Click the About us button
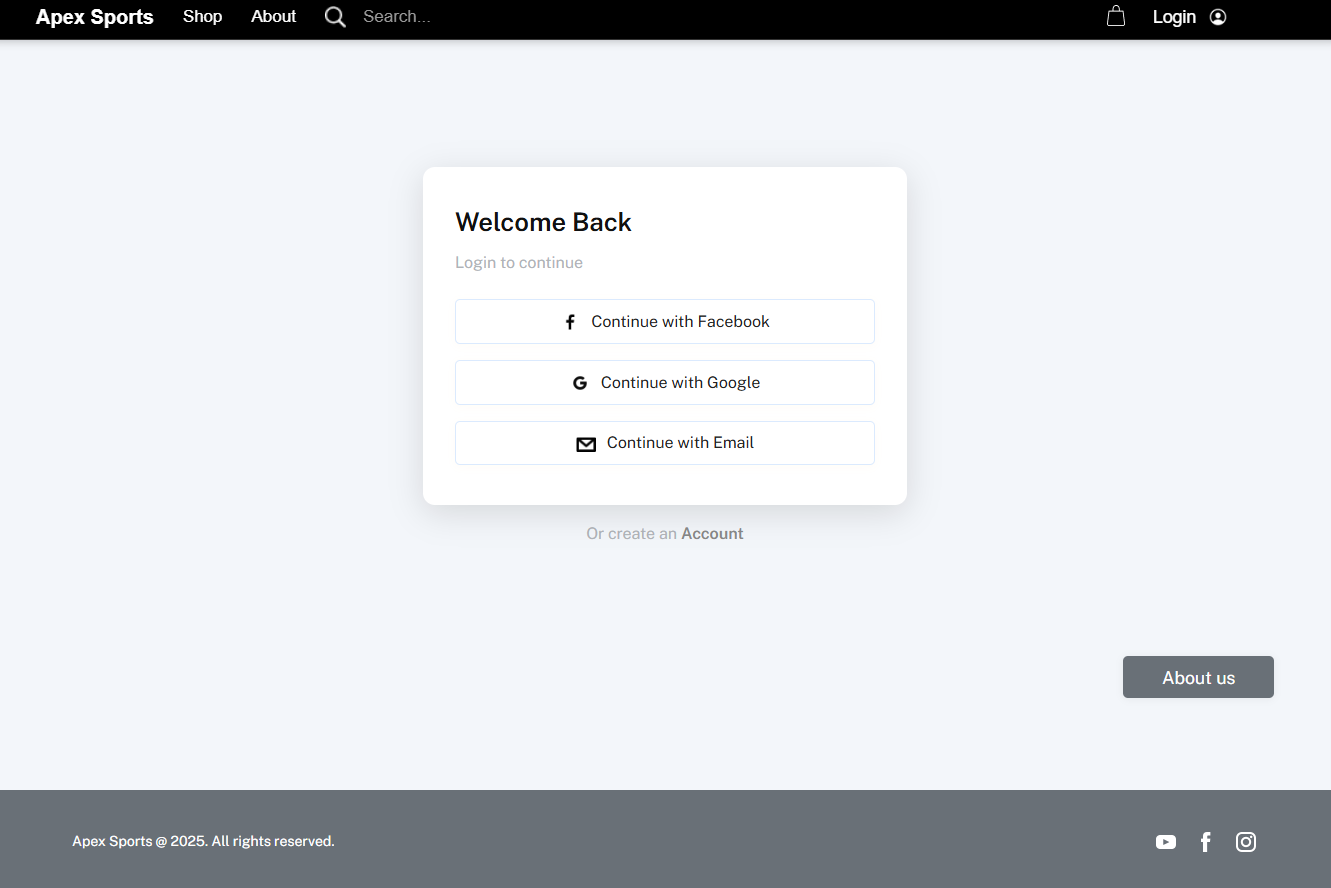The width and height of the screenshot is (1331, 888). tap(1198, 677)
